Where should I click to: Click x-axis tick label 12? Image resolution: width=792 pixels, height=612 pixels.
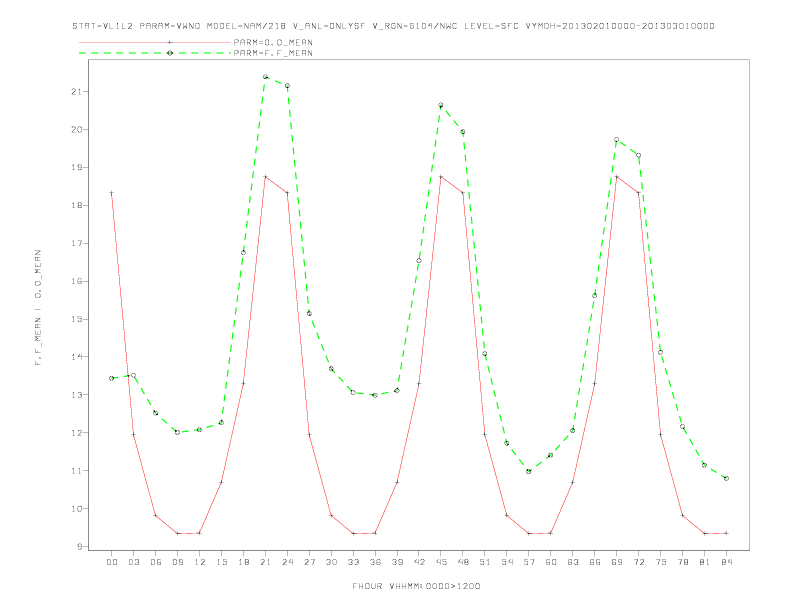click(x=200, y=562)
